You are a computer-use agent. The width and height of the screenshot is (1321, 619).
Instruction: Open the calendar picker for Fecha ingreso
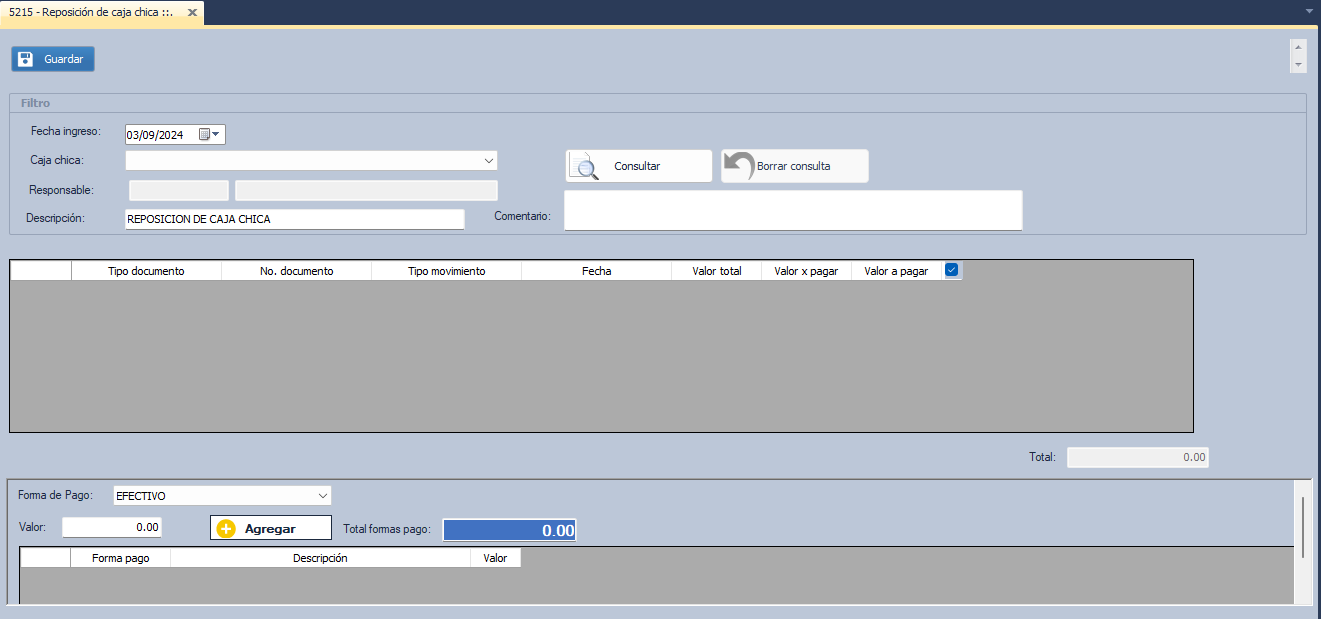pyautogui.click(x=209, y=135)
